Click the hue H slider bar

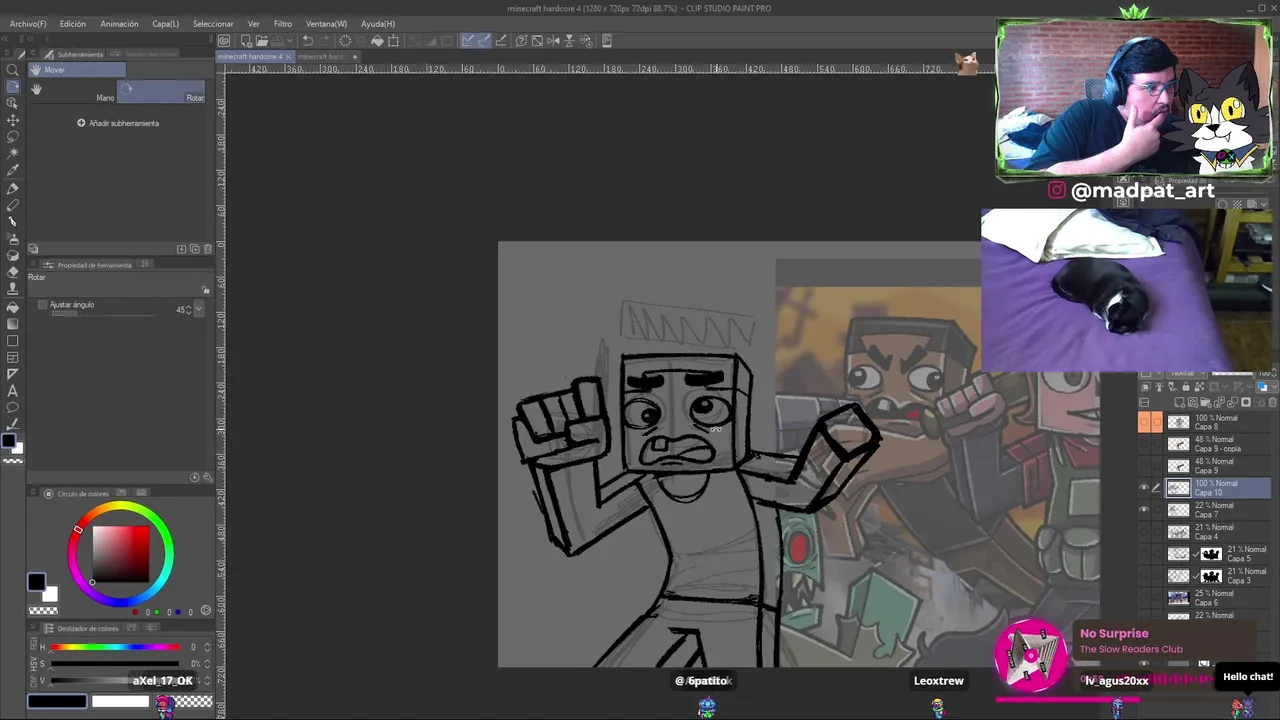[117, 648]
